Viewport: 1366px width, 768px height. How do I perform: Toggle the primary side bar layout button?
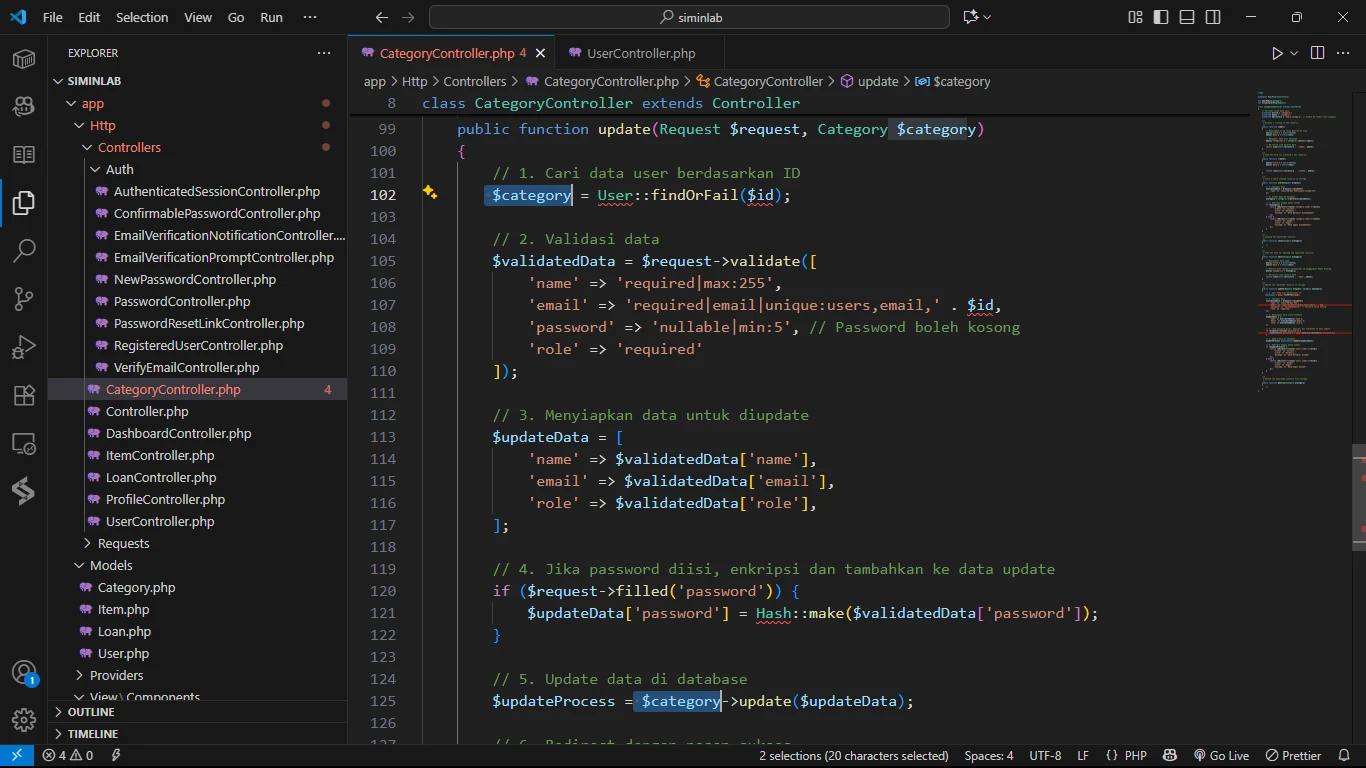click(1161, 17)
